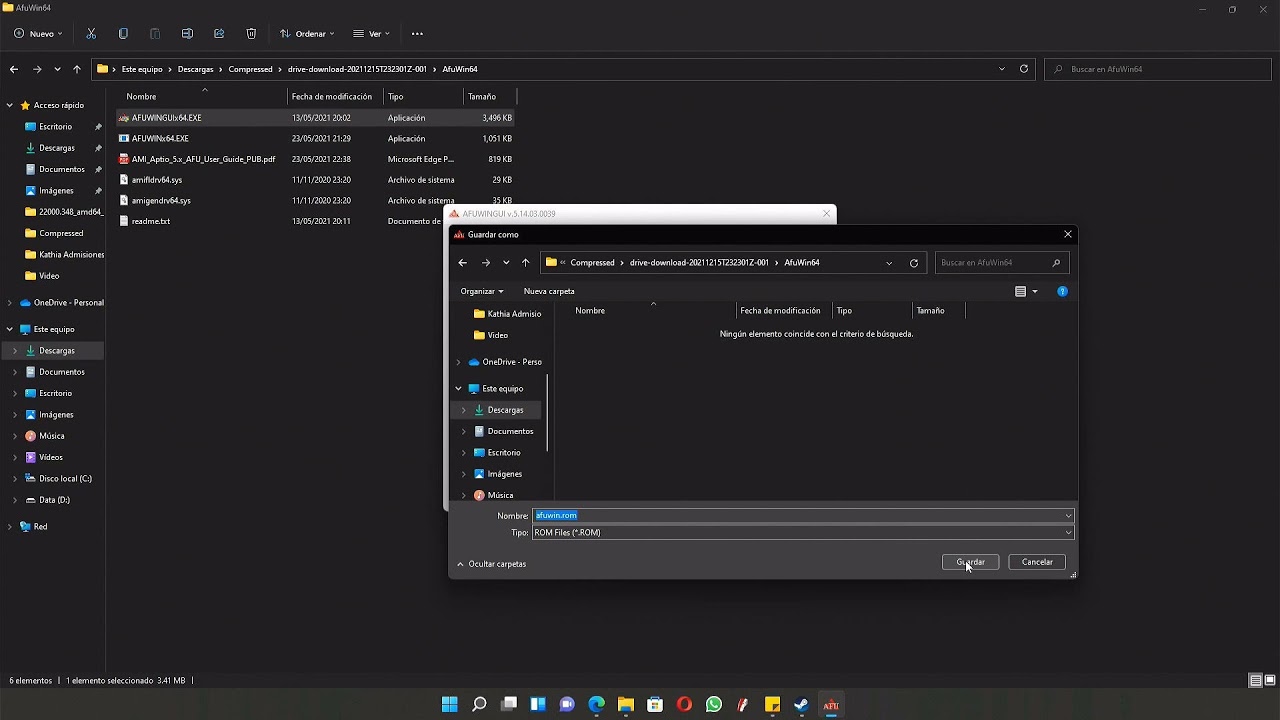The width and height of the screenshot is (1280, 720).
Task: Open the dialog's view options dropdown
Action: click(1034, 291)
